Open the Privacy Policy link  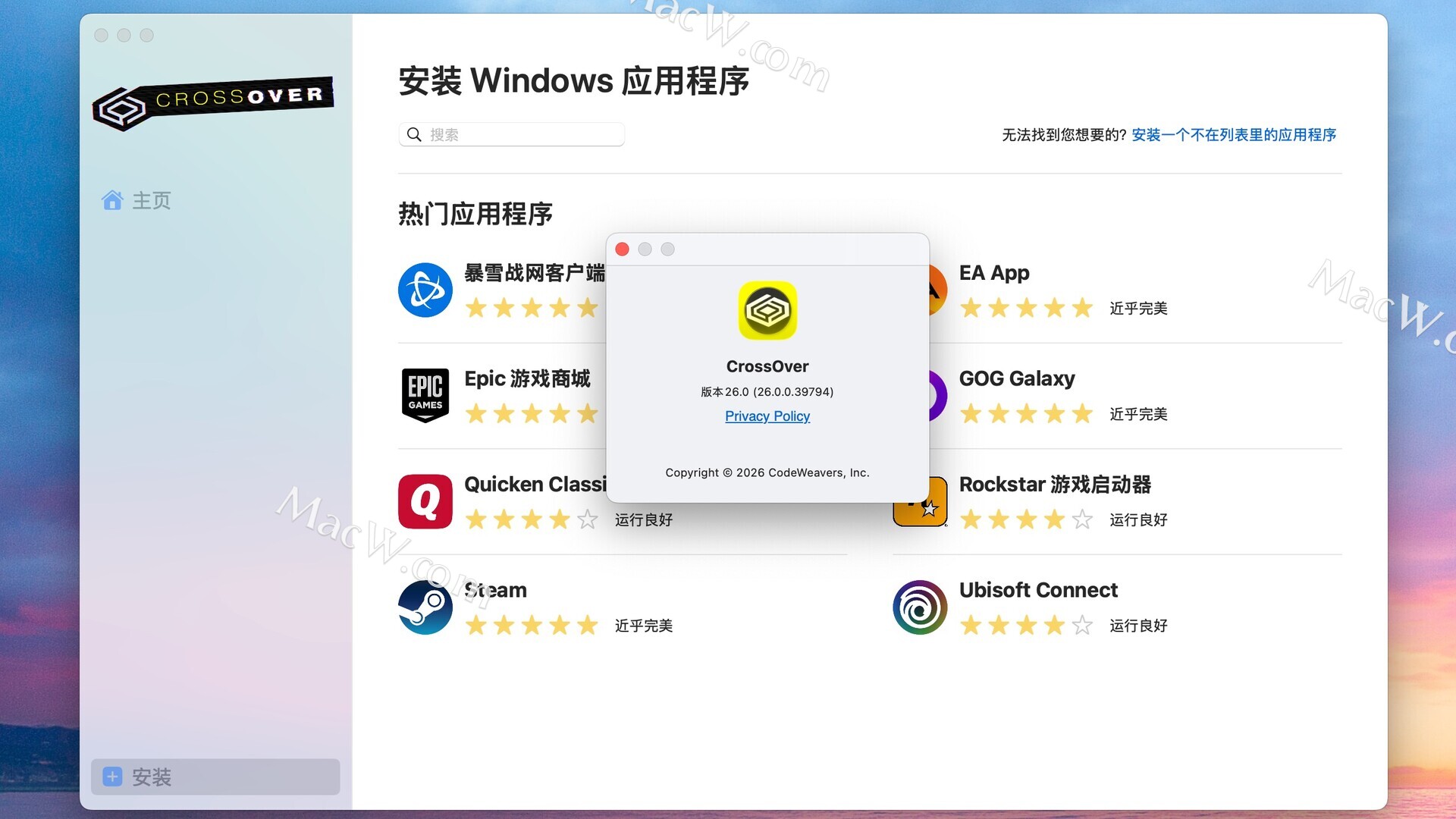click(767, 416)
